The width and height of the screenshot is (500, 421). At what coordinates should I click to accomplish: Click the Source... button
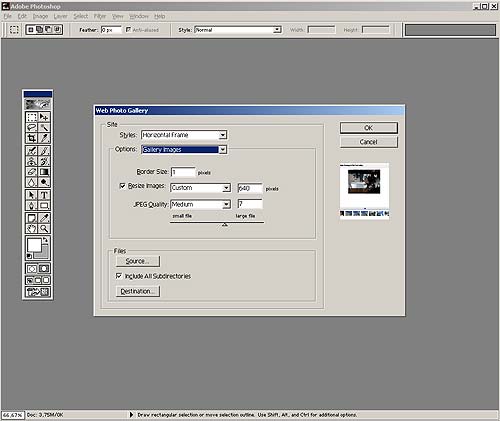(138, 261)
